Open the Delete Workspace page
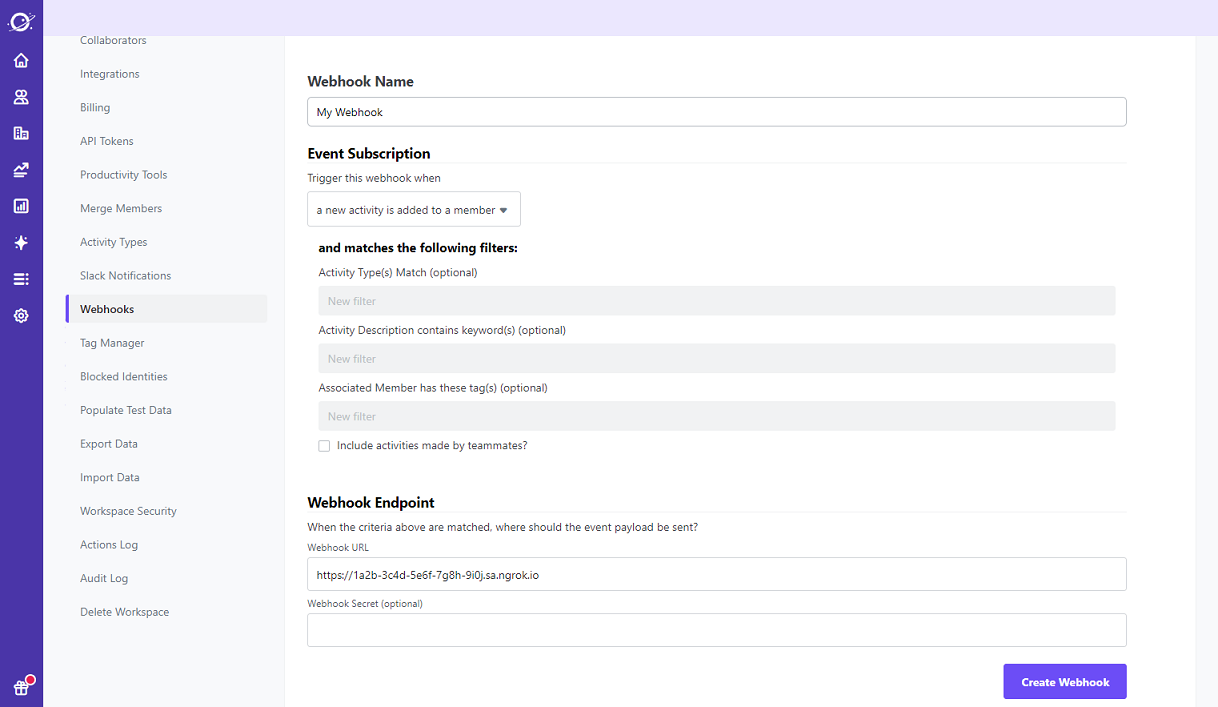Image resolution: width=1218 pixels, height=707 pixels. coord(124,611)
